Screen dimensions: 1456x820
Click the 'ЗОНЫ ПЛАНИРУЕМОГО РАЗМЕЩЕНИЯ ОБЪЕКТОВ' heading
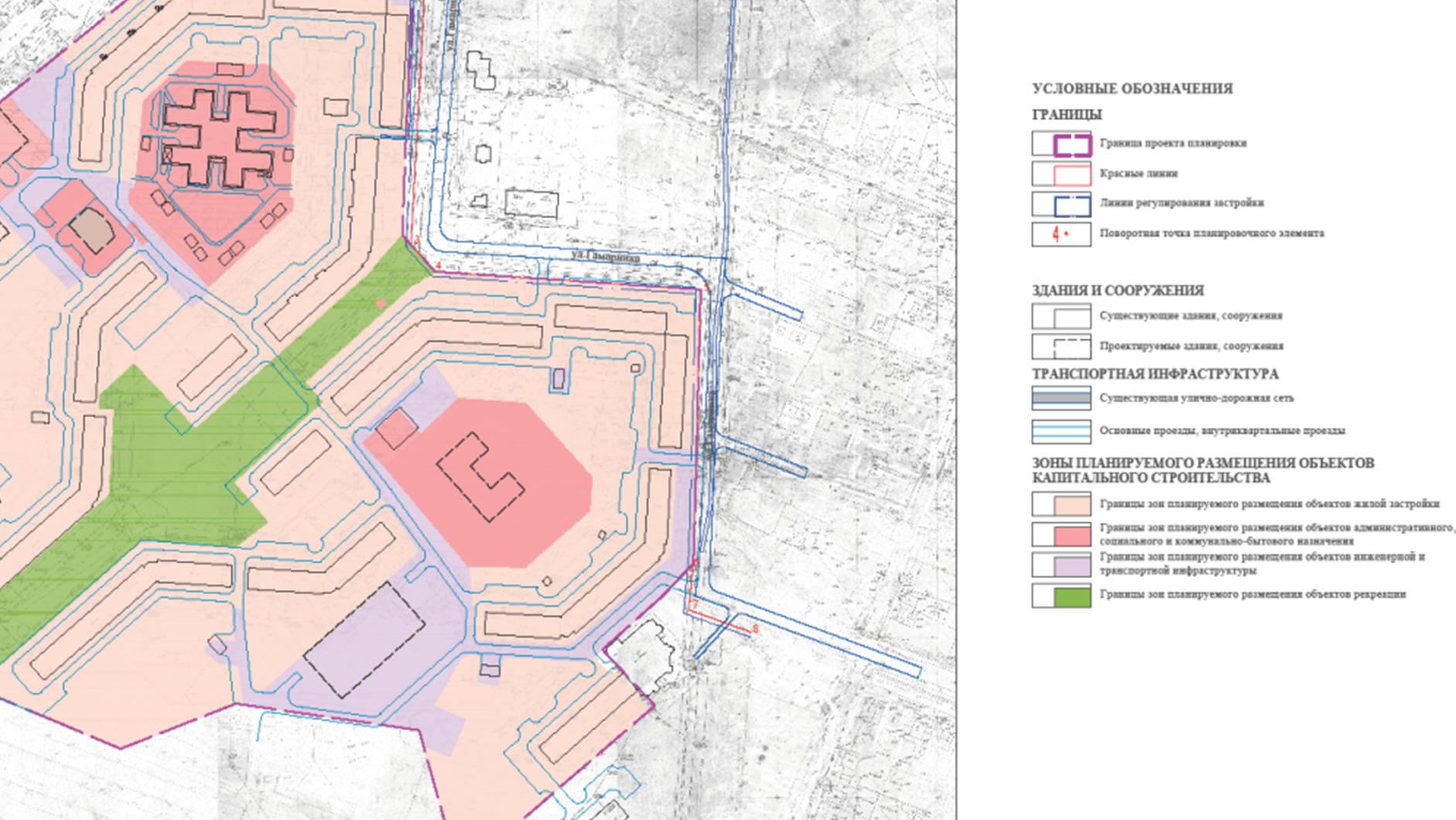pos(1203,470)
